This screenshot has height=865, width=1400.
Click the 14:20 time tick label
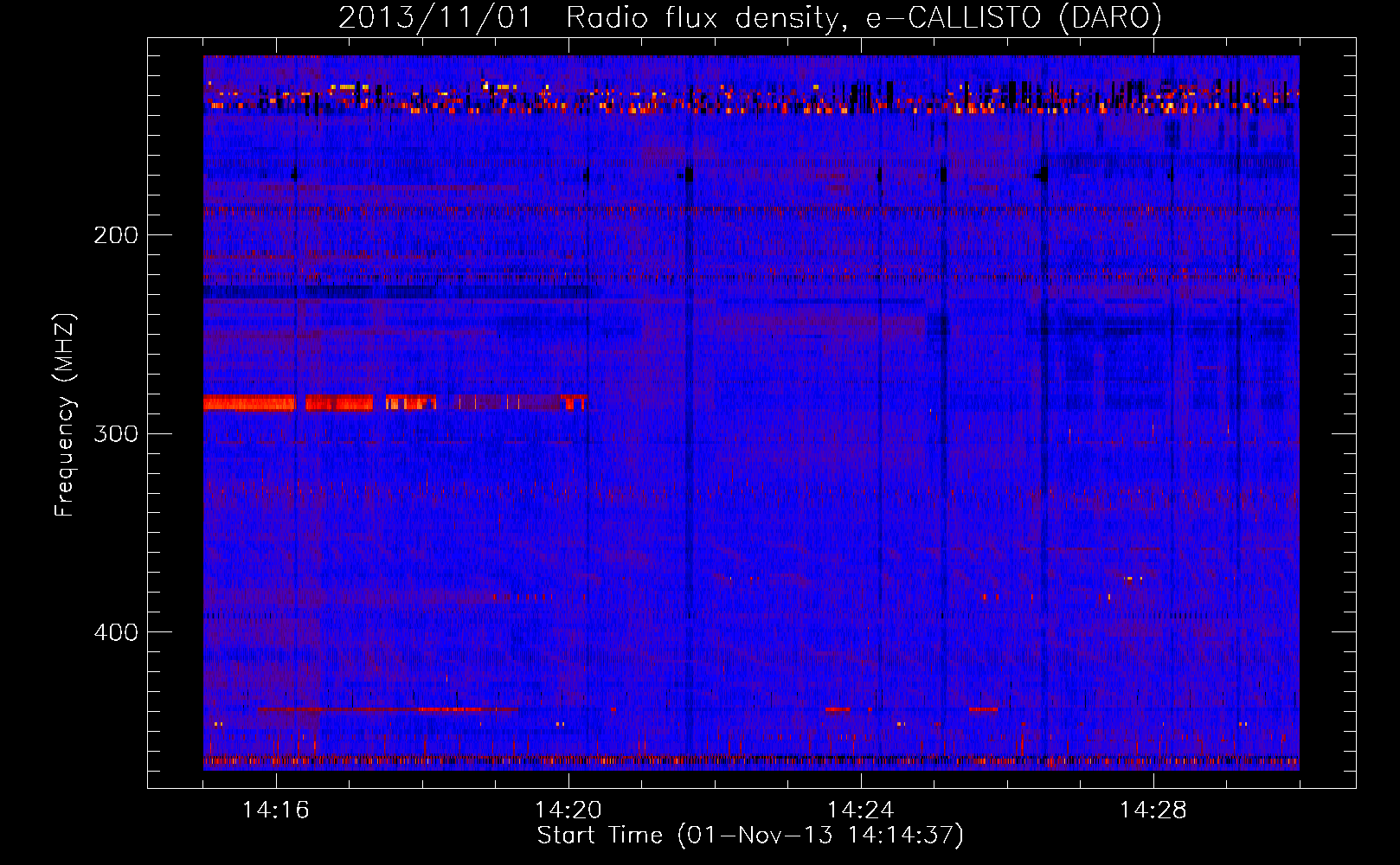point(568,810)
